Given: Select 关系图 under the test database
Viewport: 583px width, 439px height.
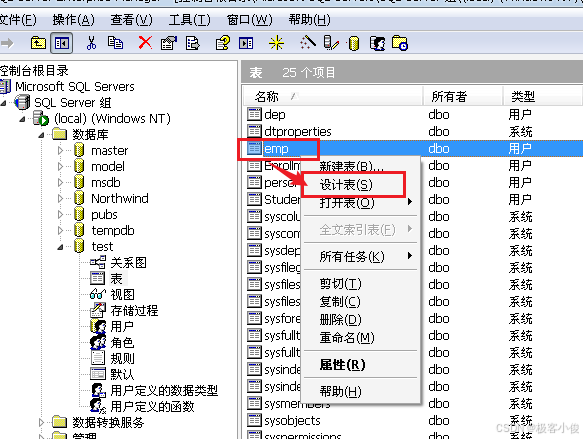Looking at the screenshot, I should pos(128,262).
